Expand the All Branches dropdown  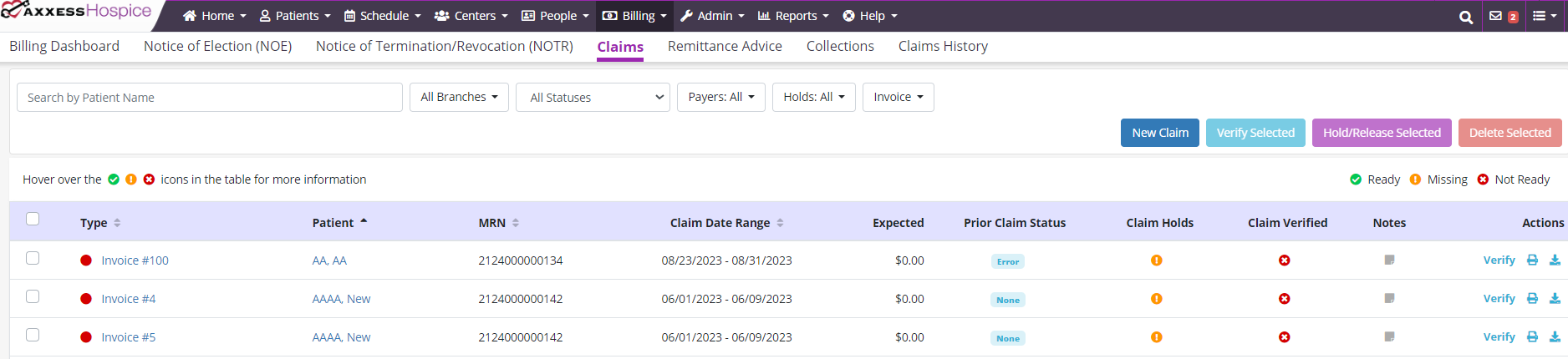[x=459, y=97]
